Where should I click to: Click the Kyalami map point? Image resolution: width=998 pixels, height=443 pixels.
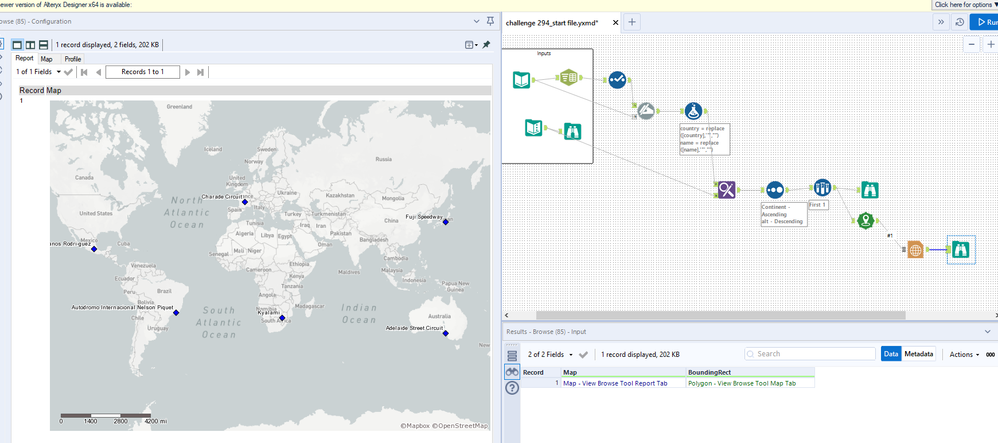point(282,318)
